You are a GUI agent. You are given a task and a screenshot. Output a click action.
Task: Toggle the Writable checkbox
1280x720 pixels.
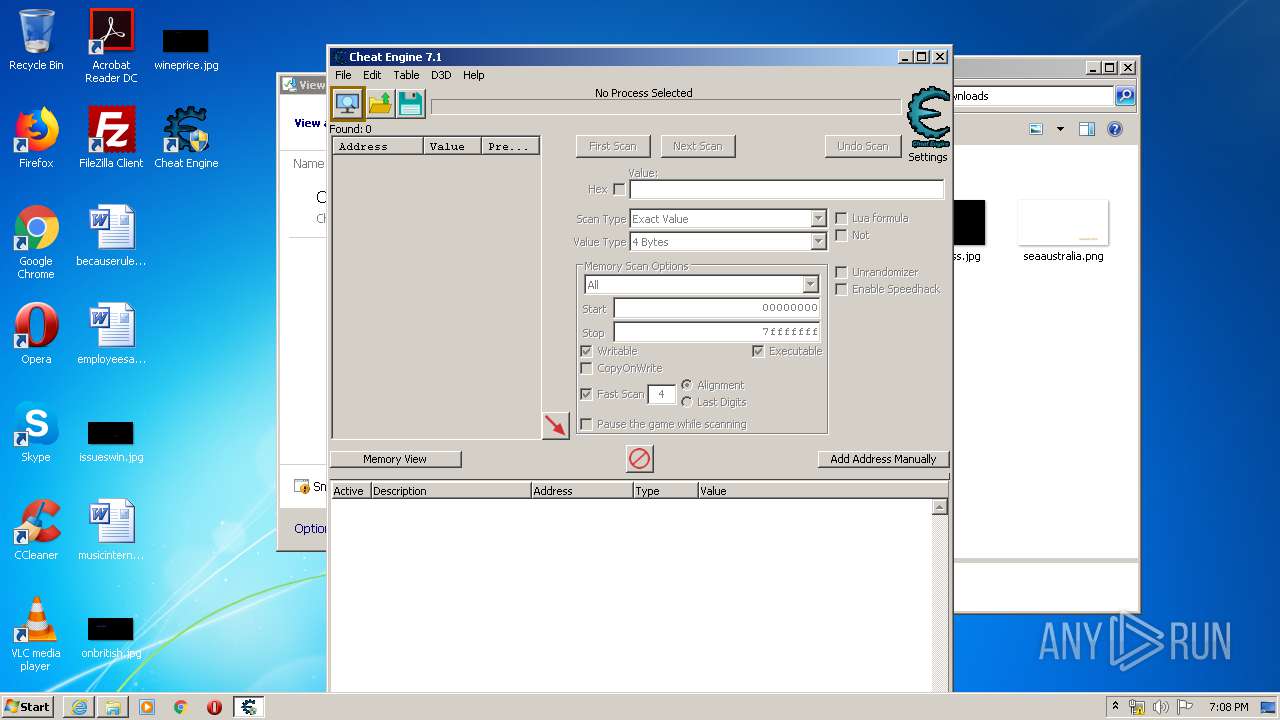586,351
